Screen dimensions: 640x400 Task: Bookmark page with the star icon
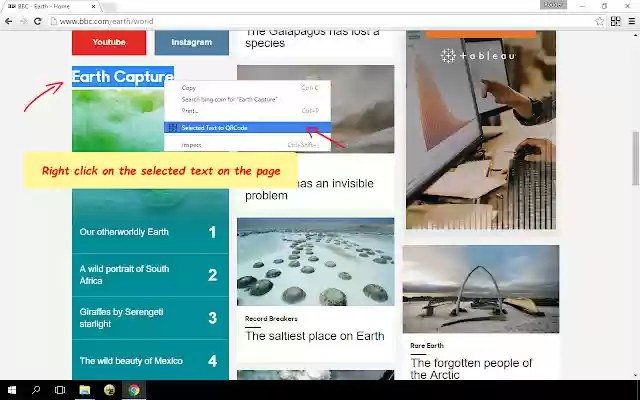pos(599,21)
